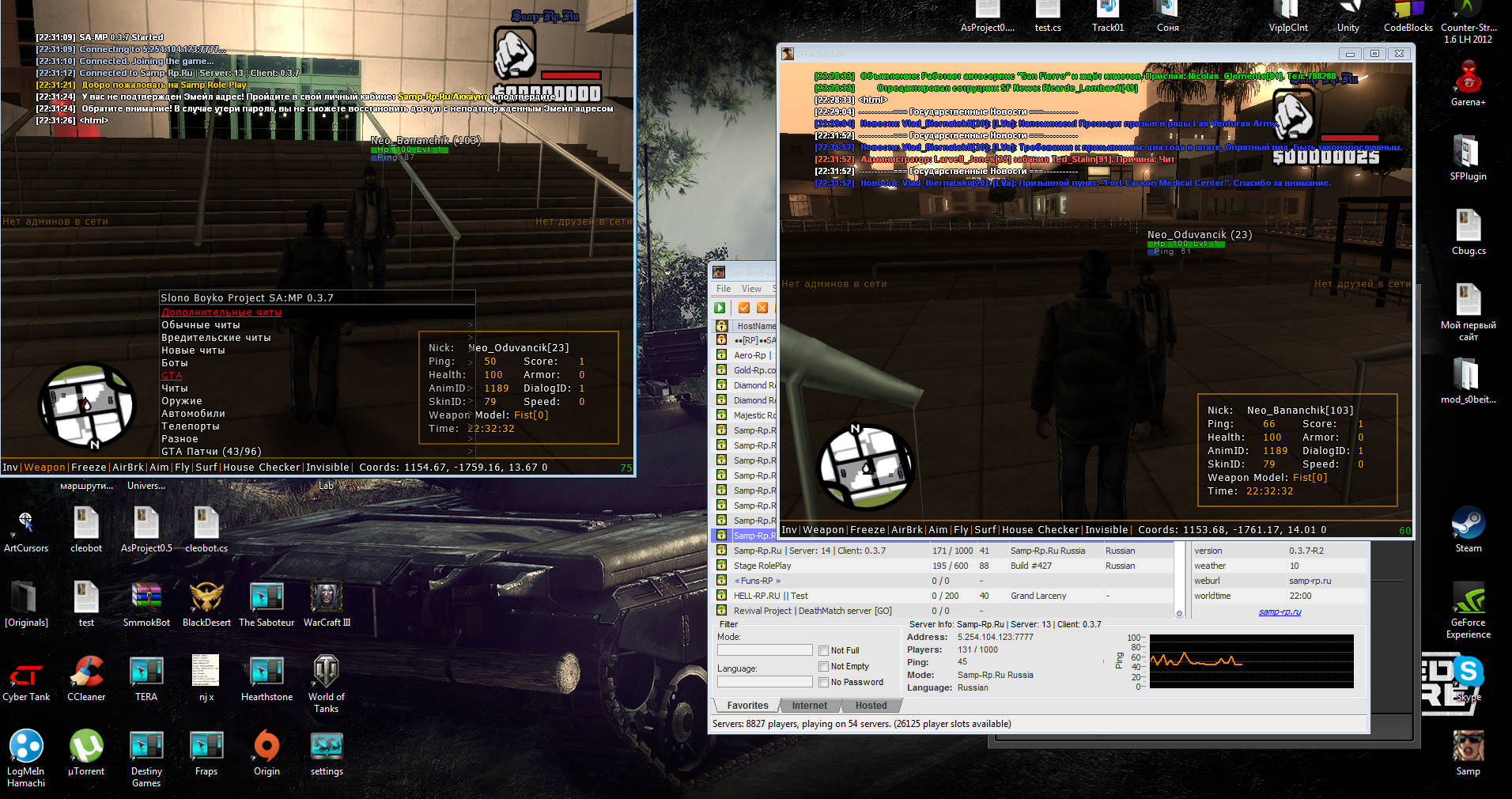Open the File menu in SA-MP browser
Screen dimensions: 1512x799
[724, 289]
